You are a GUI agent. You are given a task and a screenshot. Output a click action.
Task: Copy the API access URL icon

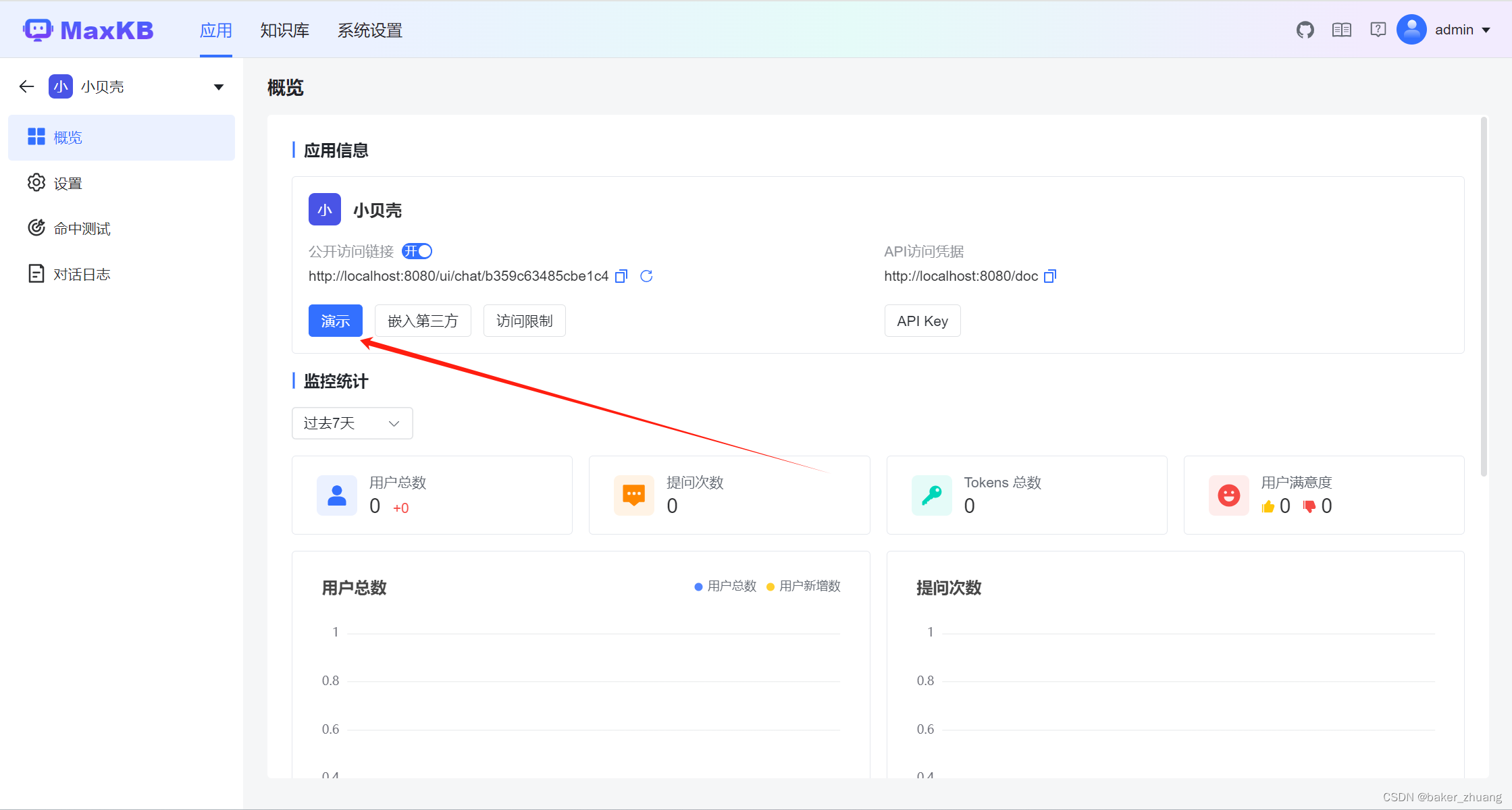click(x=1050, y=276)
